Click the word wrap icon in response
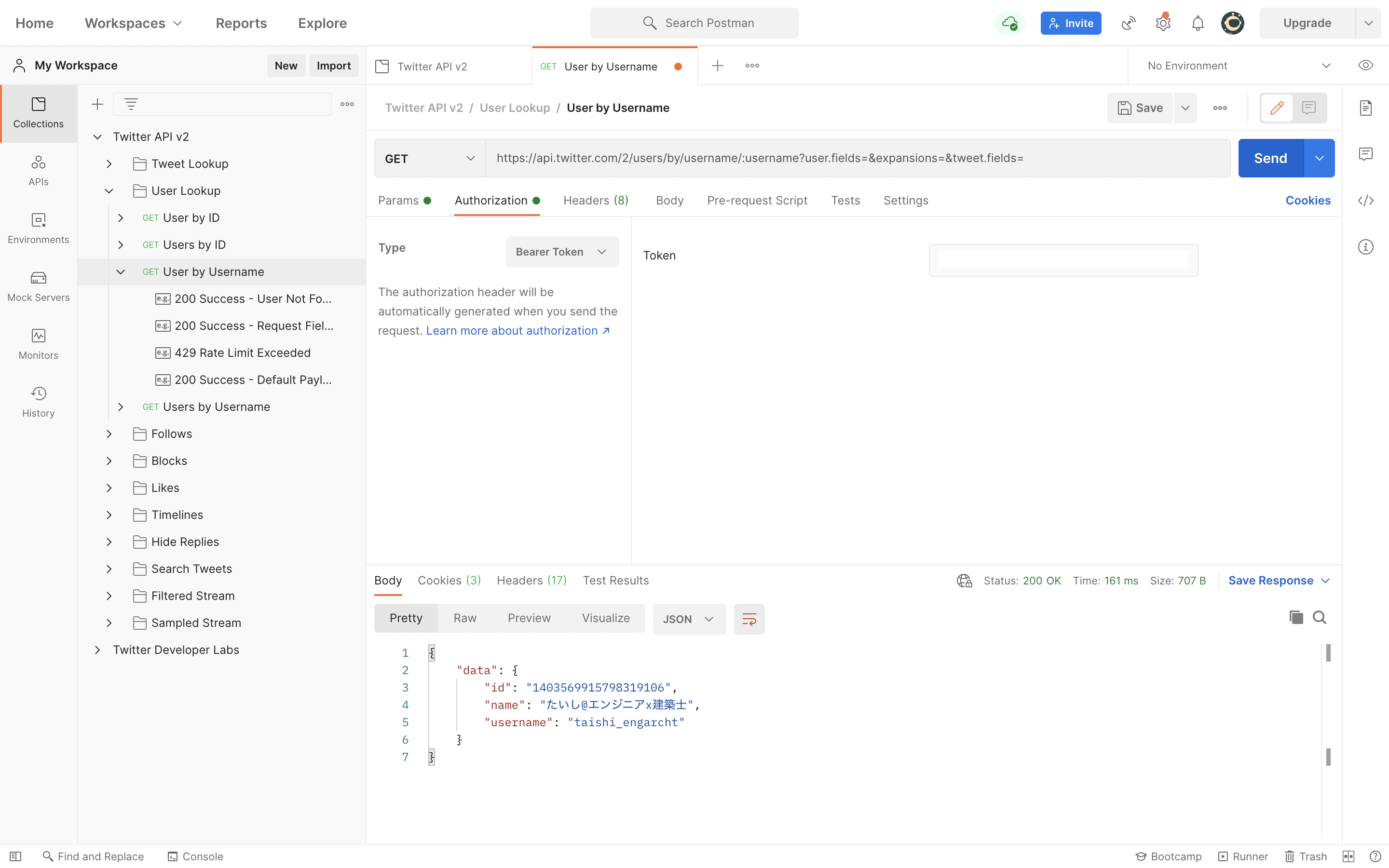This screenshot has height=868, width=1389. [749, 619]
